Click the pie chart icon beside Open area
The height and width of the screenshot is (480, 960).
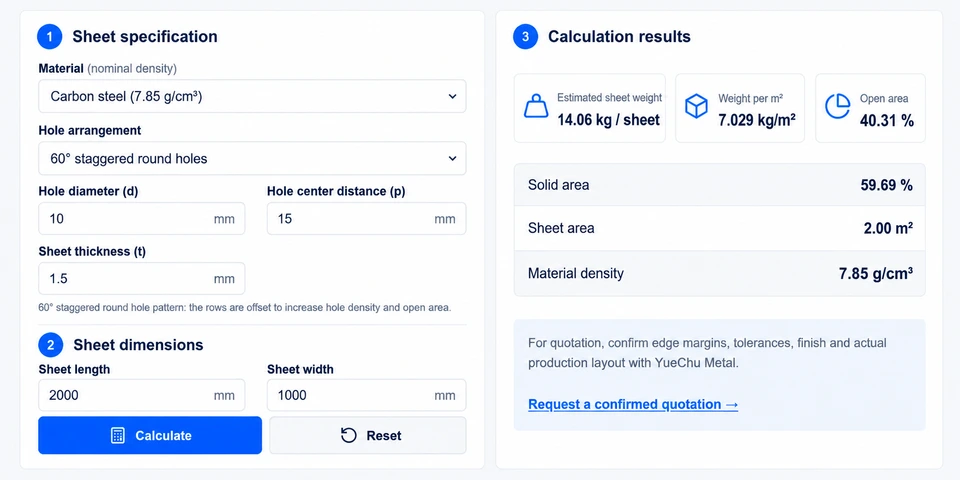click(837, 107)
